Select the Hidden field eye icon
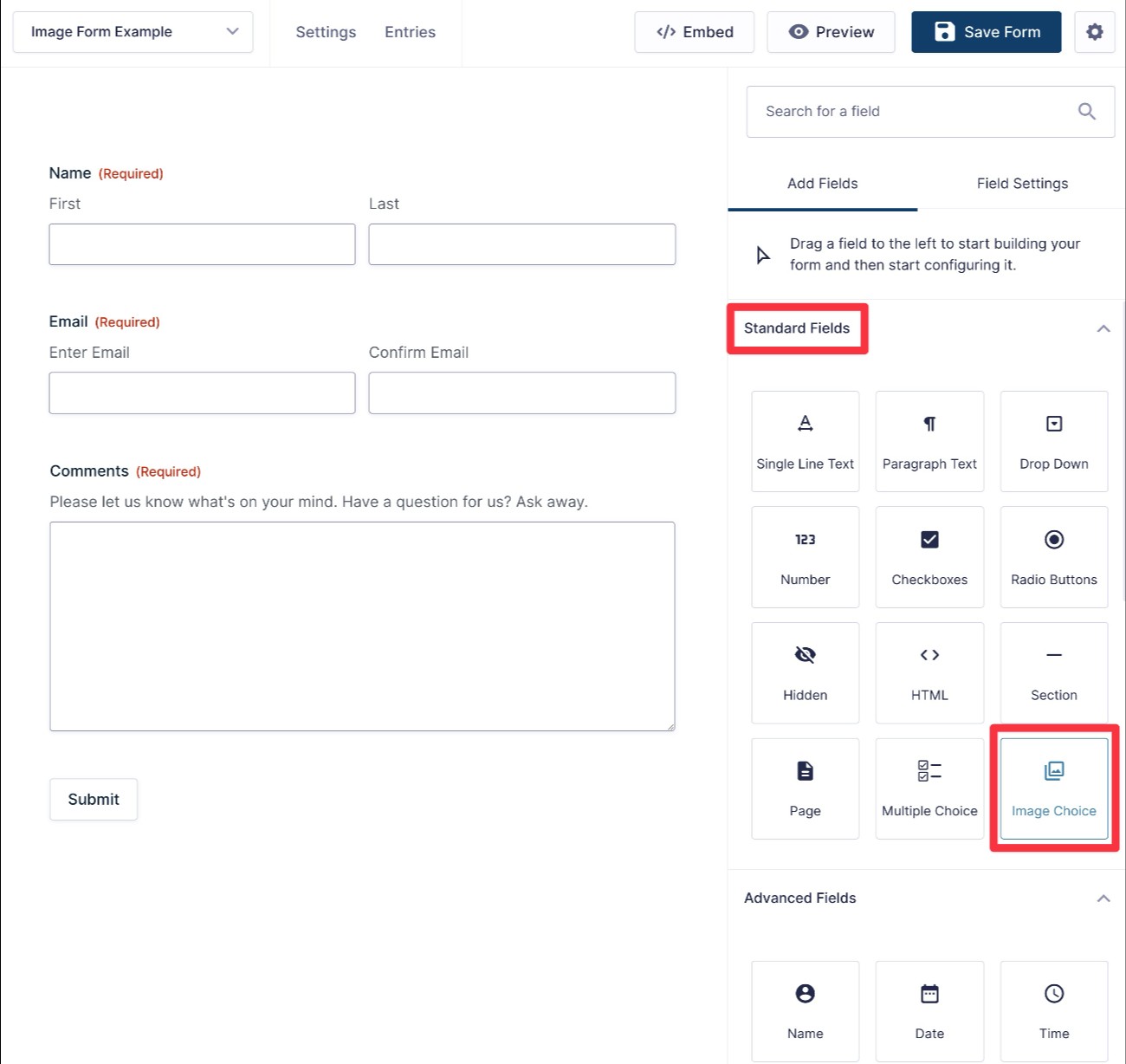 click(x=805, y=655)
